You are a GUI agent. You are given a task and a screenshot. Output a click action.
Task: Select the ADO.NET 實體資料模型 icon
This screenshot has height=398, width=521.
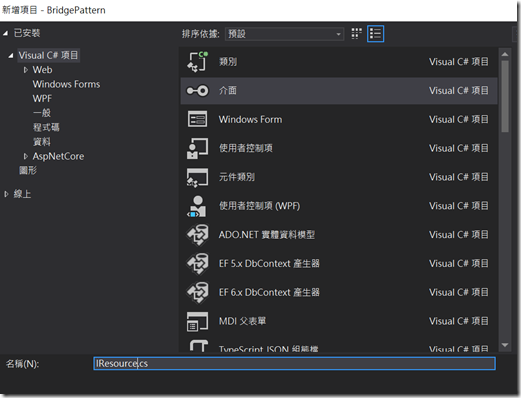[x=197, y=235]
